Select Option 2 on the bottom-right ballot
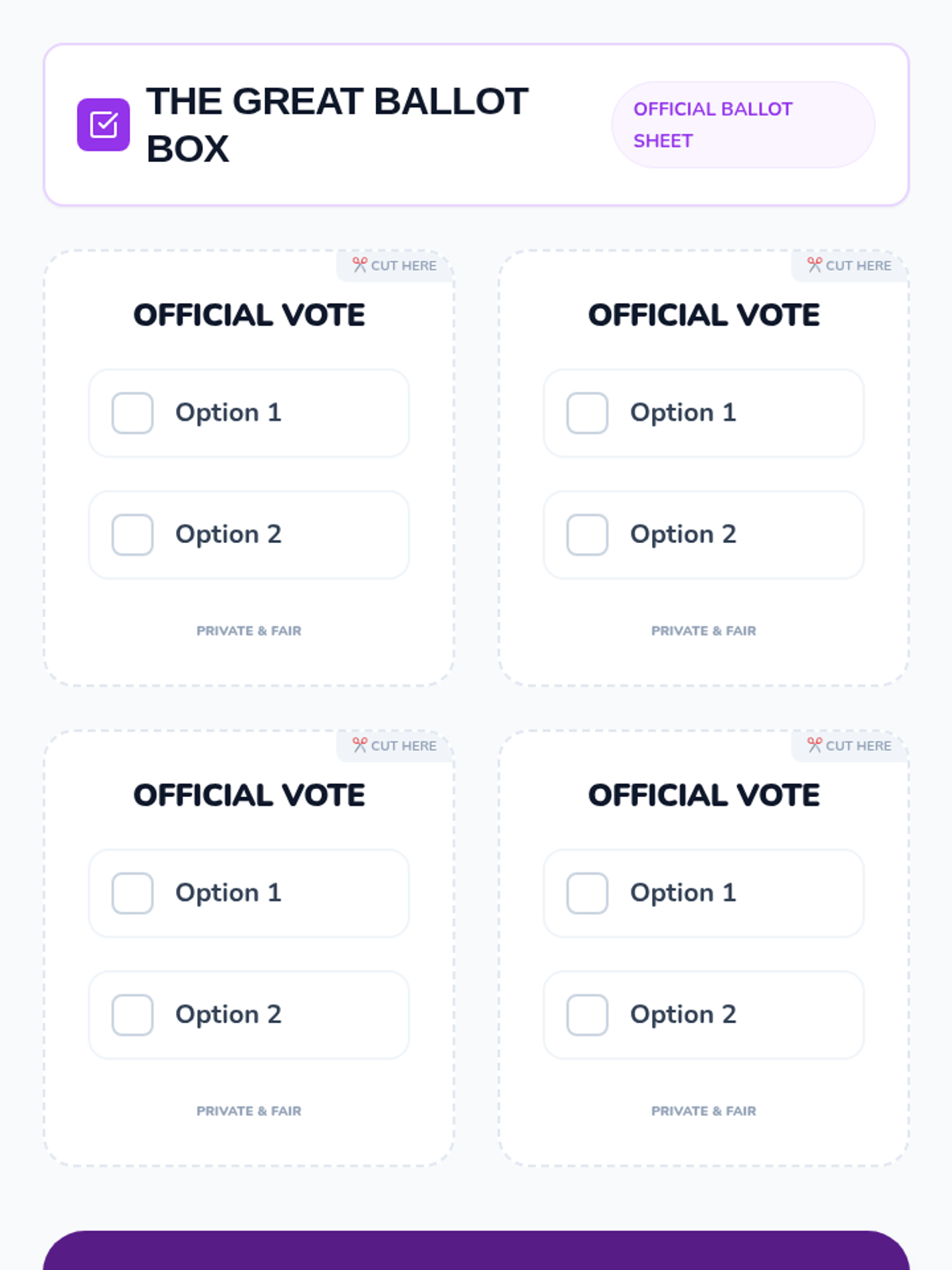 click(587, 1014)
